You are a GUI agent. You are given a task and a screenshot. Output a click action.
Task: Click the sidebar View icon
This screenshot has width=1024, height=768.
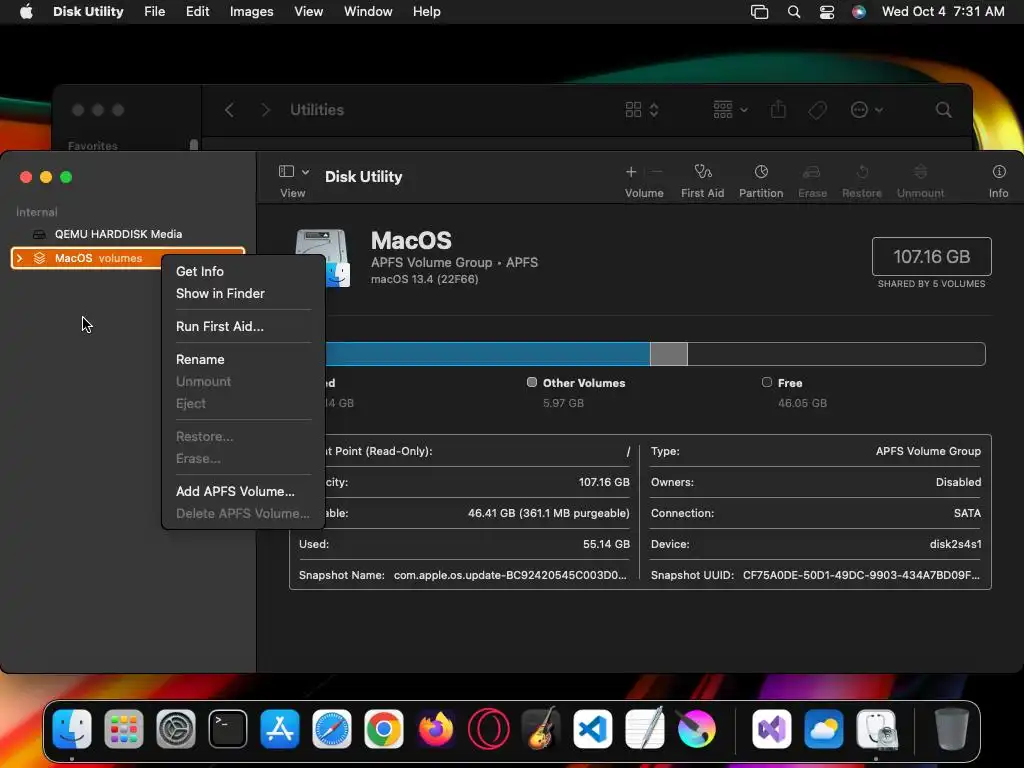[x=286, y=171]
